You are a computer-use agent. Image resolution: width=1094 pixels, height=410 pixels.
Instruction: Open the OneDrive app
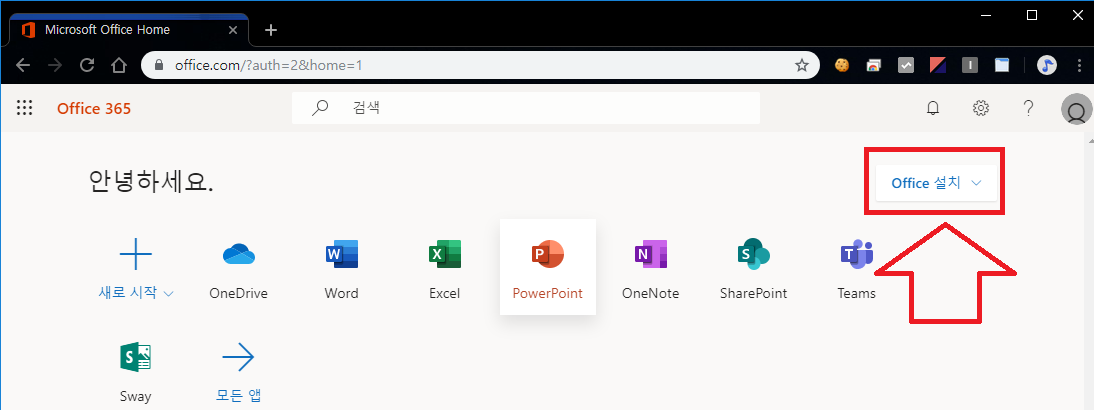point(239,271)
